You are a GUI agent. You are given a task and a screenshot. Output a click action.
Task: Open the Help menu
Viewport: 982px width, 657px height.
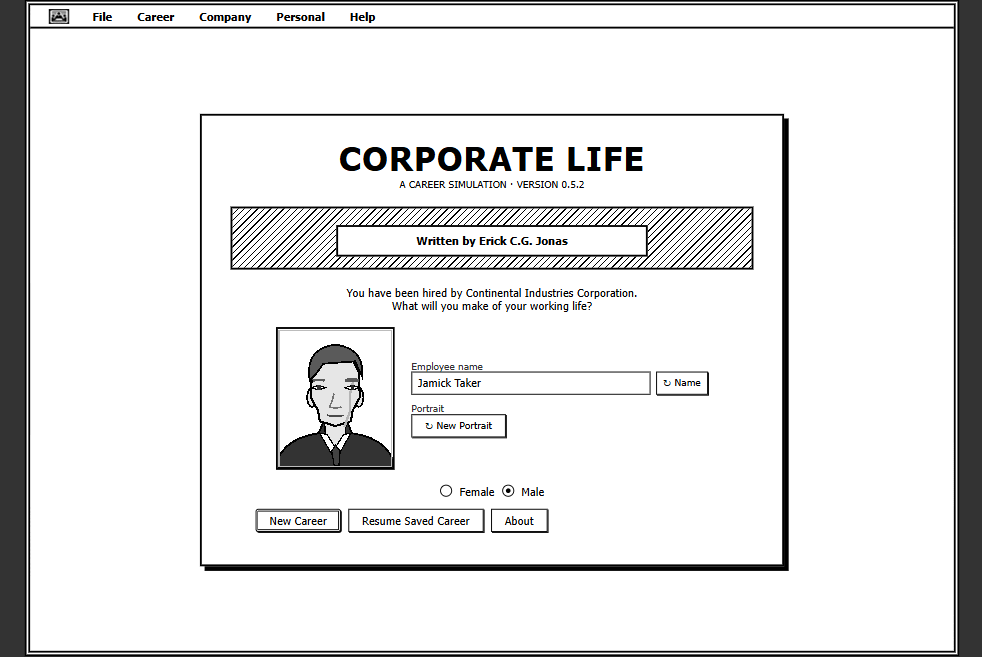pyautogui.click(x=362, y=17)
